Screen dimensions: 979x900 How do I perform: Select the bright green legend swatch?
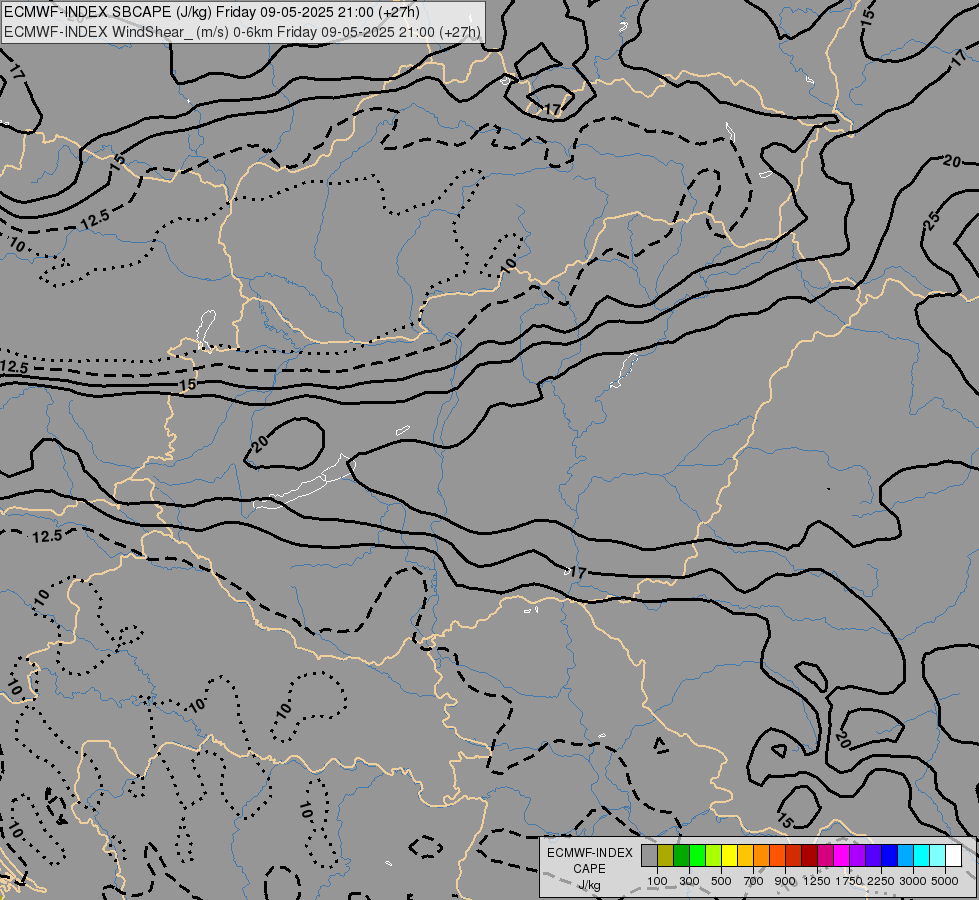click(697, 856)
